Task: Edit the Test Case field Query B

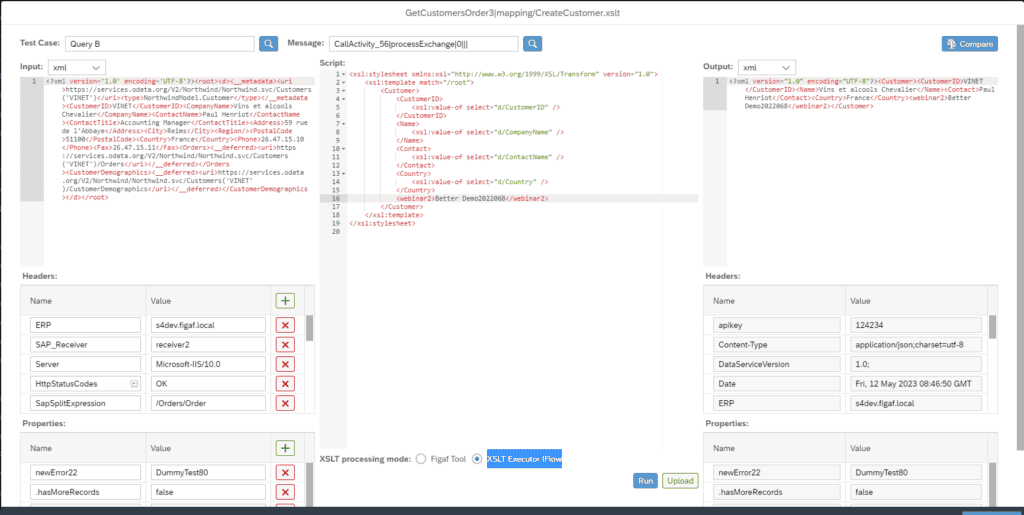Action: tap(160, 44)
